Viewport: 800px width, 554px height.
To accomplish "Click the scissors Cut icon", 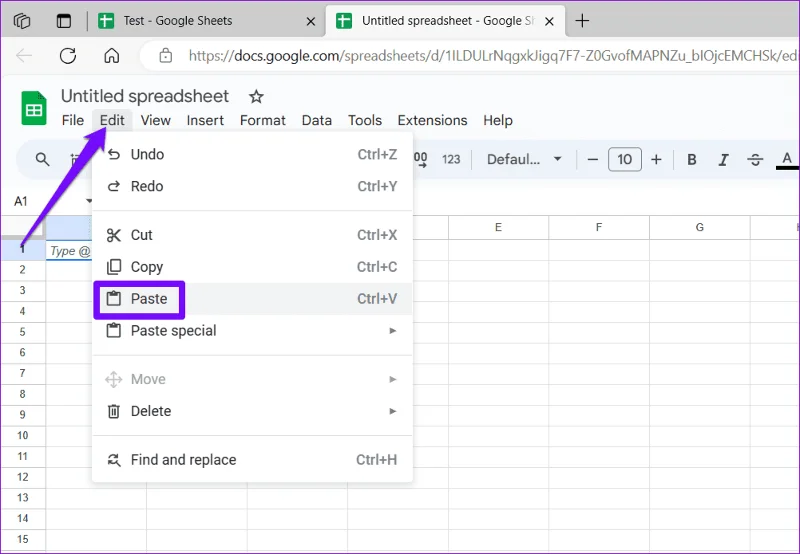I will pos(114,235).
